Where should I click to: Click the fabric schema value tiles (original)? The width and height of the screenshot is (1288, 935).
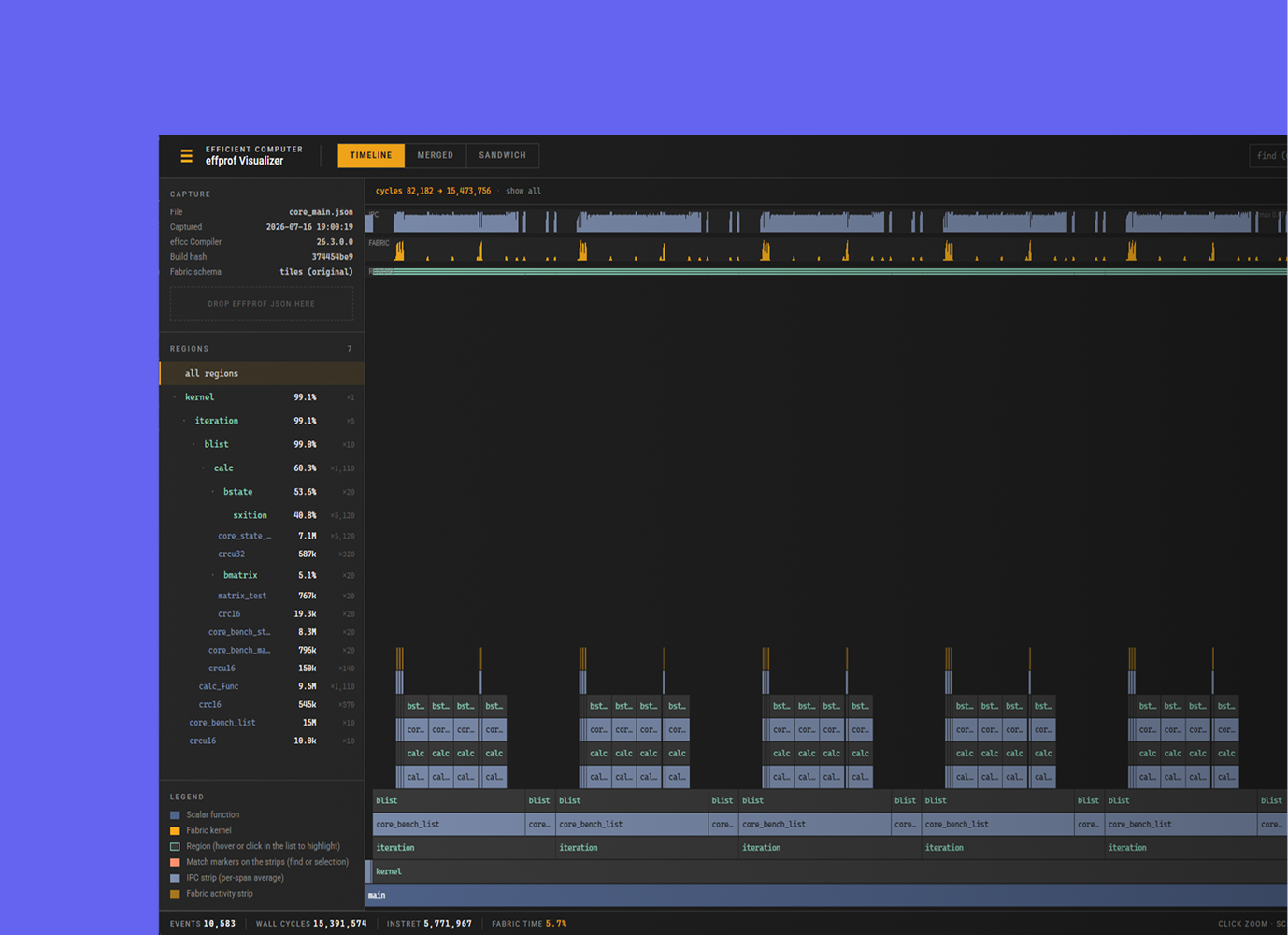pyautogui.click(x=316, y=272)
